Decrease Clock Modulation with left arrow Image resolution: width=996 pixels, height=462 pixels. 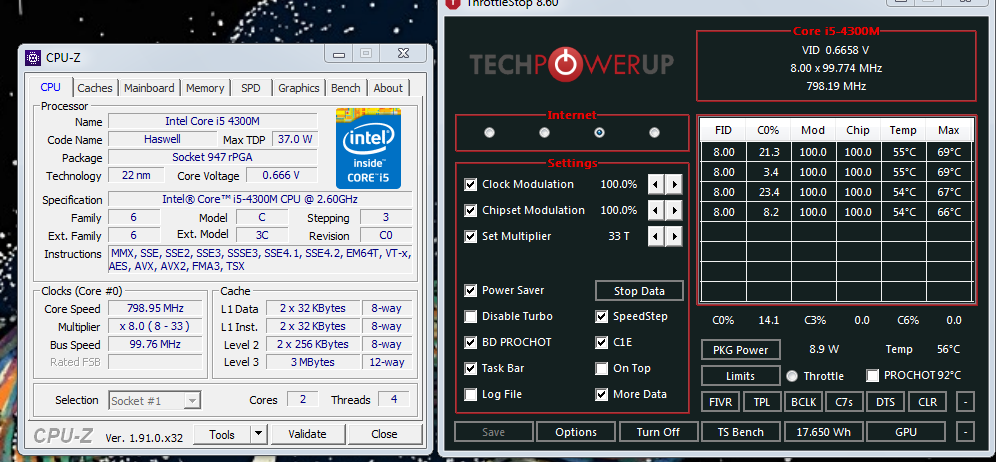(x=656, y=184)
